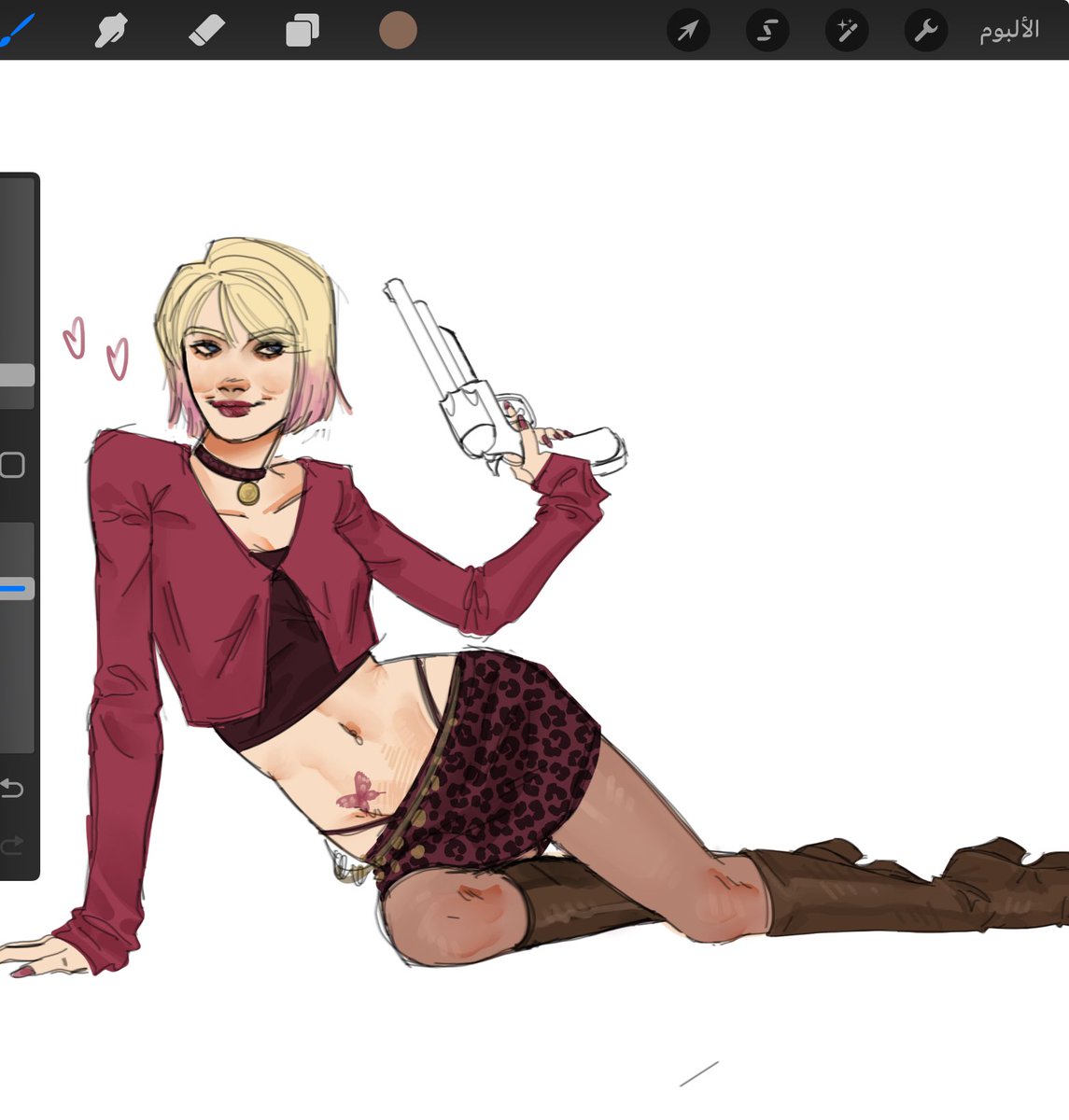Open the active color picker swatch
Viewport: 1069px width, 1120px height.
[398, 31]
